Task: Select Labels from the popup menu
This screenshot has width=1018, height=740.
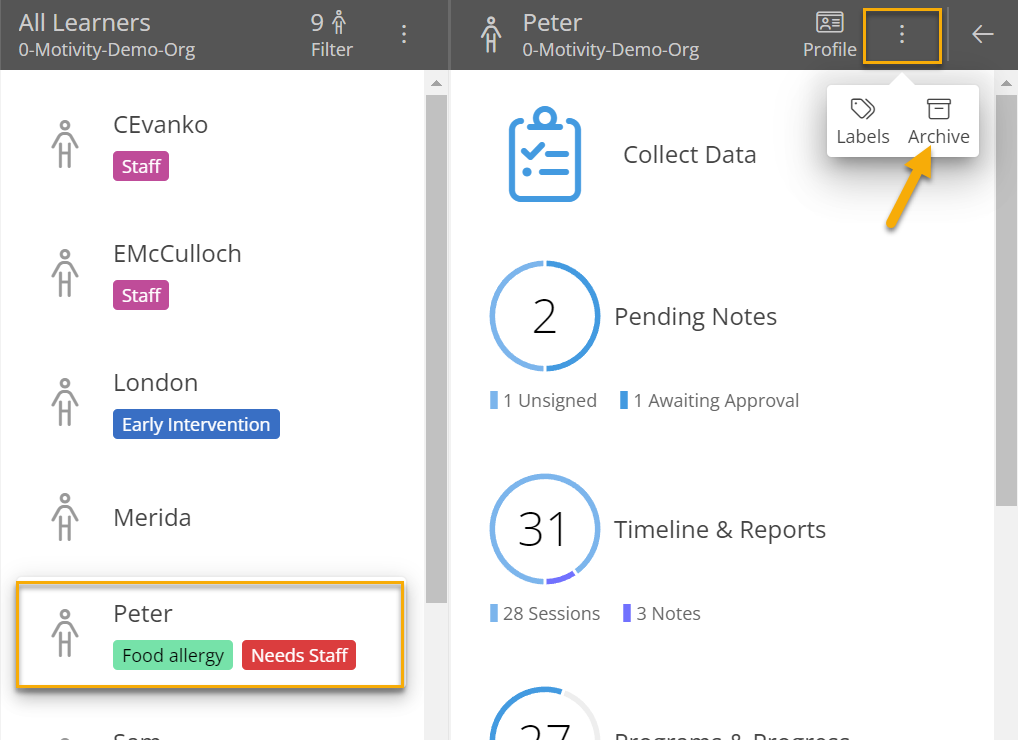Action: [862, 120]
